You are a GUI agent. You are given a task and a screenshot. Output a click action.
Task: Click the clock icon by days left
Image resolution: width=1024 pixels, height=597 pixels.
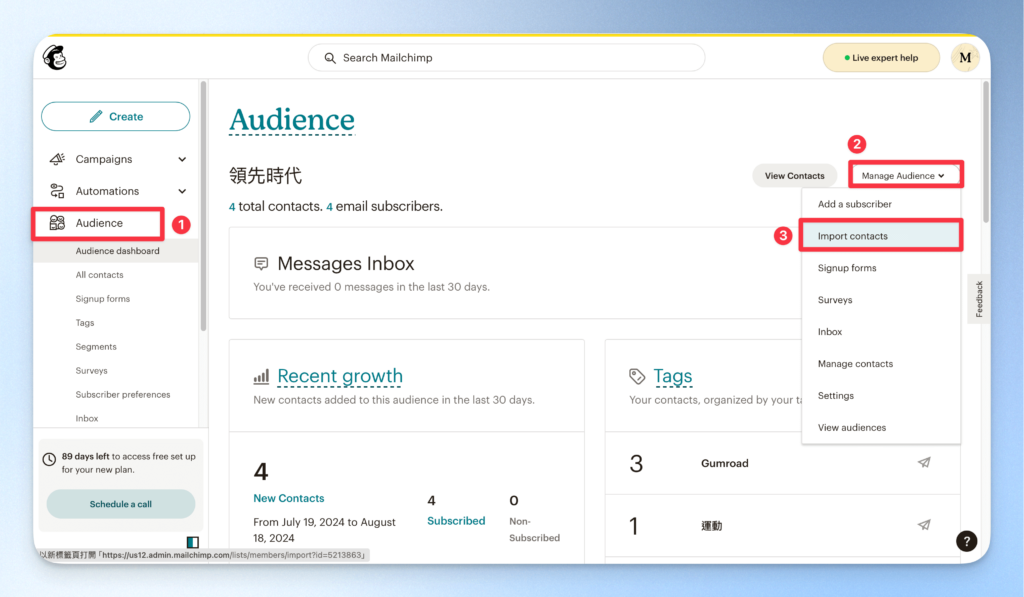point(49,459)
